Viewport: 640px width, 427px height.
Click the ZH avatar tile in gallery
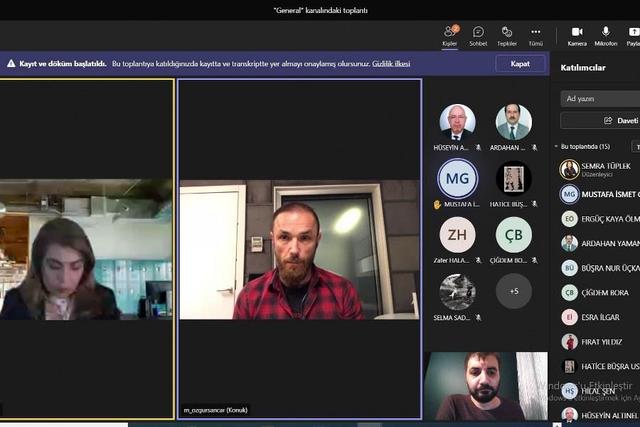click(457, 235)
